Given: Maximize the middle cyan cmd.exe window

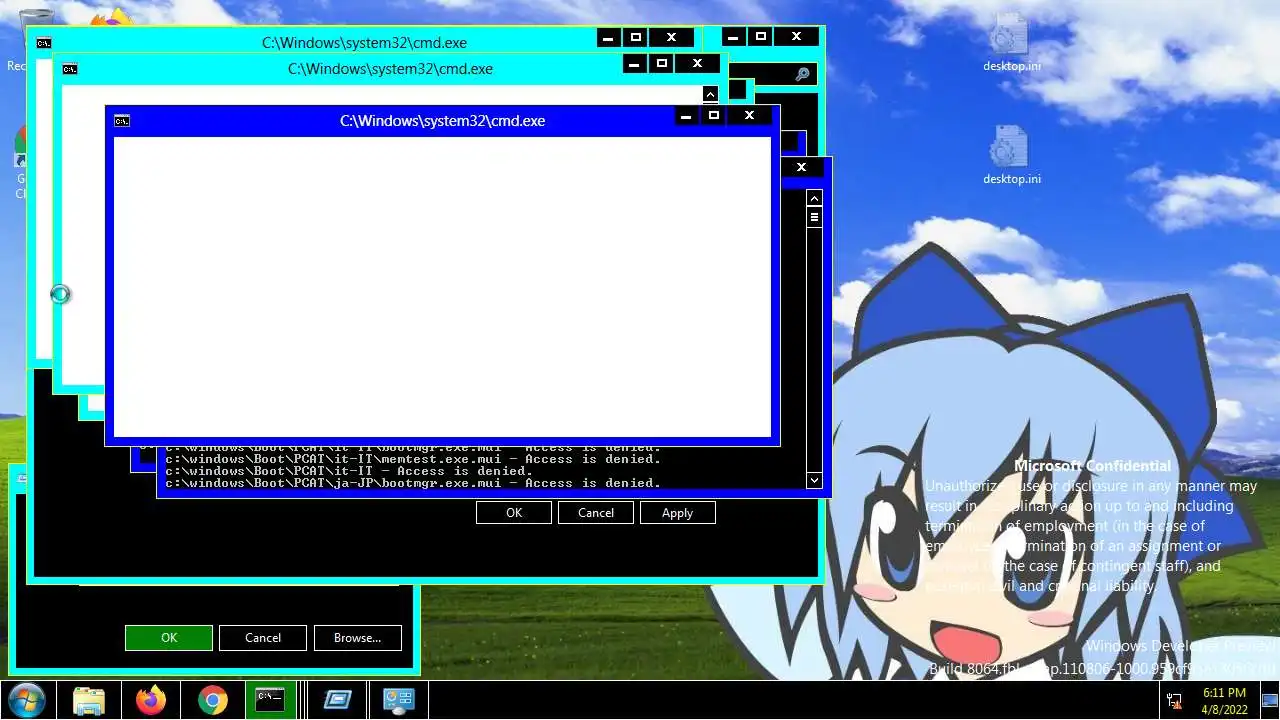Looking at the screenshot, I should pos(661,64).
